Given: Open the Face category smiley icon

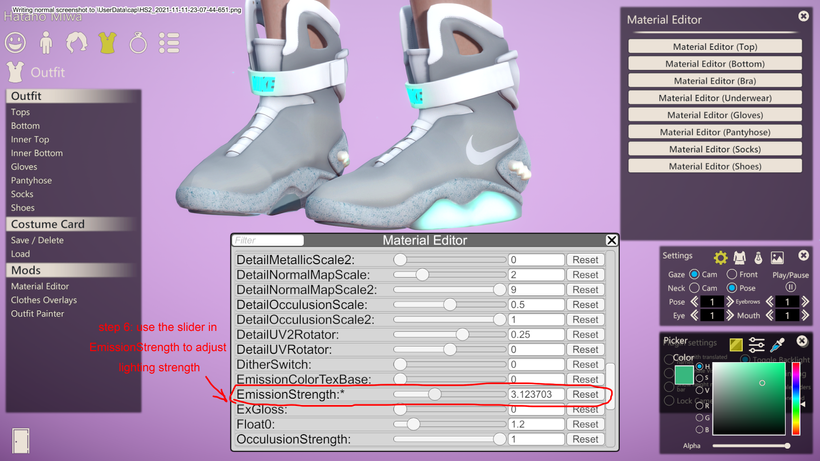Looking at the screenshot, I should point(15,42).
